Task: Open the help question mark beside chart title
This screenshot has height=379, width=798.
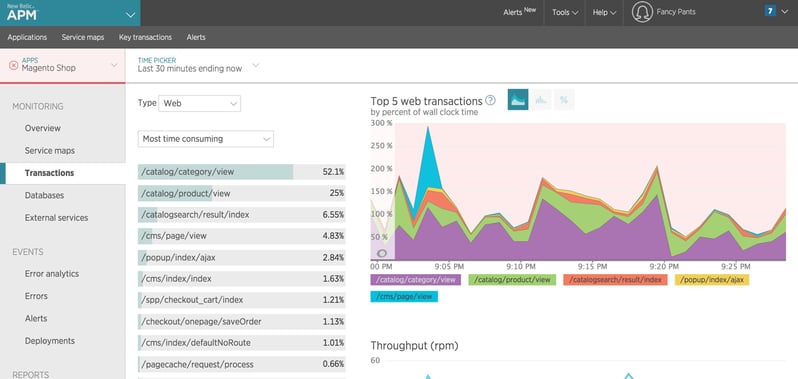Action: 490,100
